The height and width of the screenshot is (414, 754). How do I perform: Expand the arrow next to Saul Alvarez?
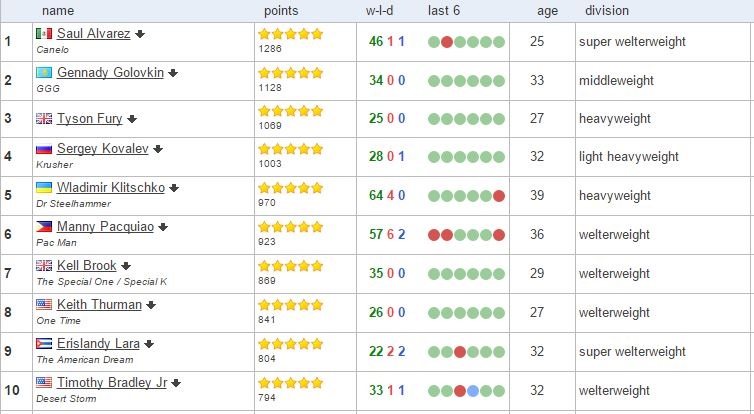coord(140,34)
